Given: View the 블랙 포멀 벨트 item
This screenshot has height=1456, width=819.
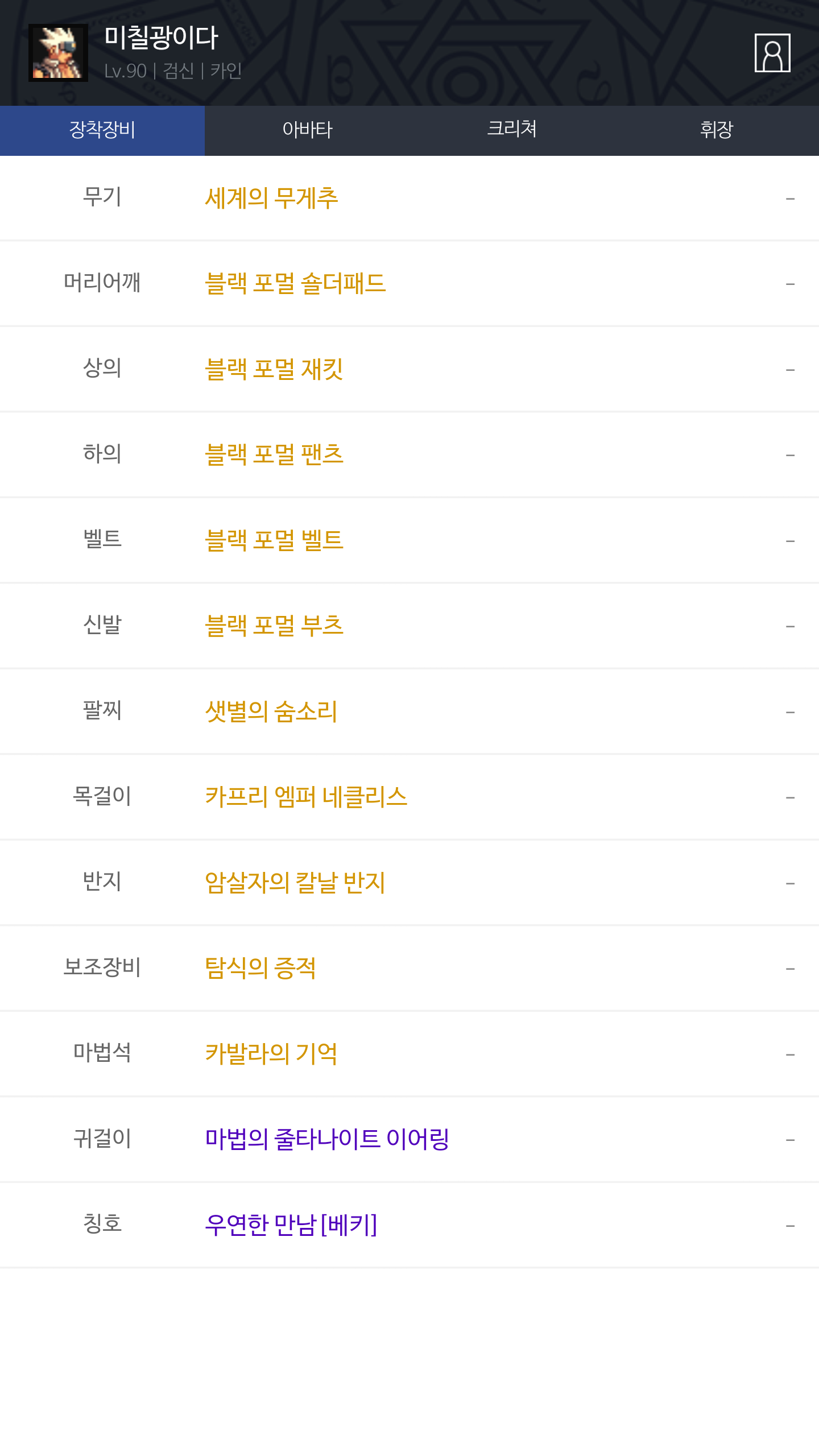Looking at the screenshot, I should pyautogui.click(x=274, y=540).
